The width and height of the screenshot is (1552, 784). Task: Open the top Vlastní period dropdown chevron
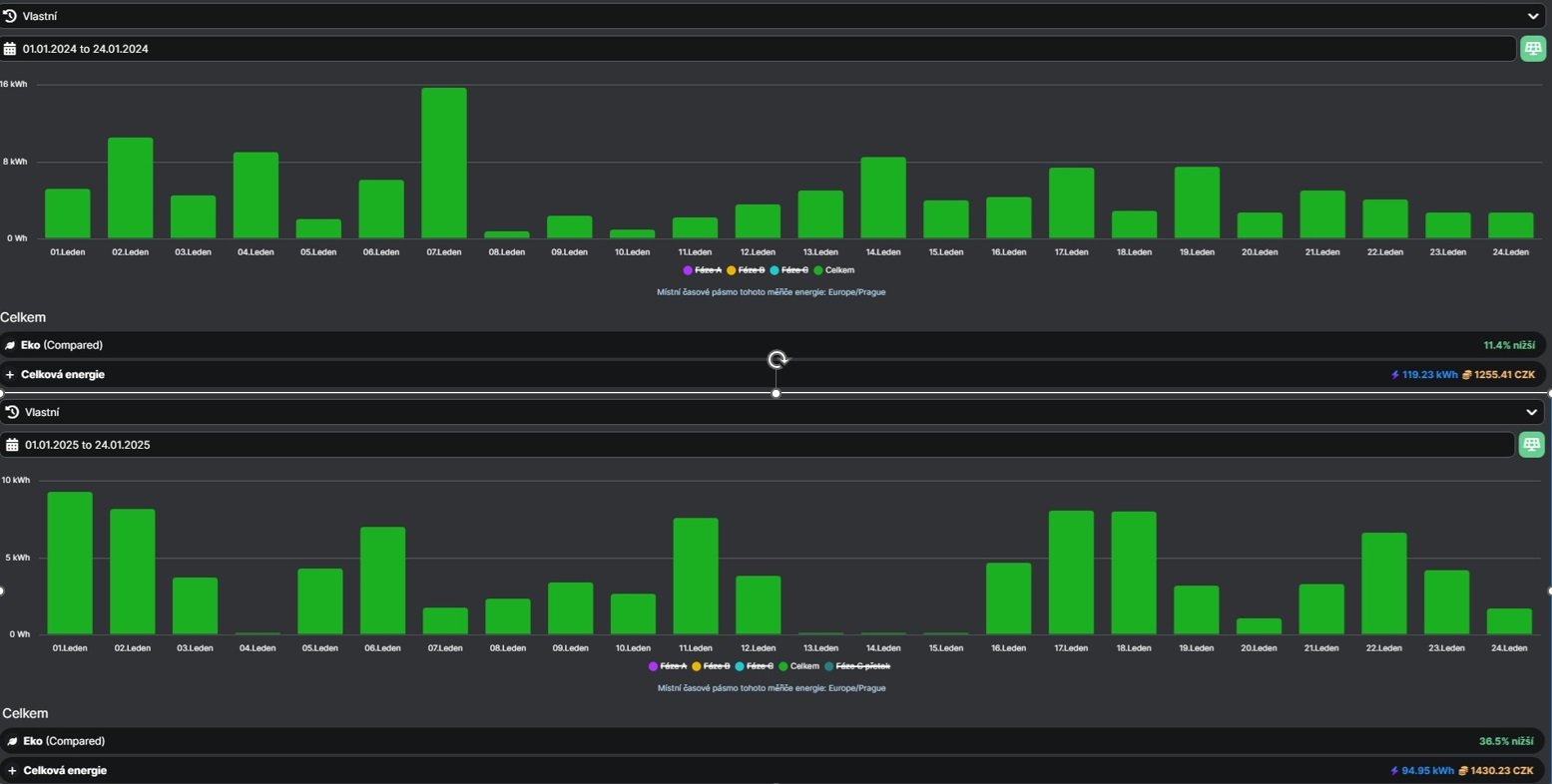tap(1533, 16)
